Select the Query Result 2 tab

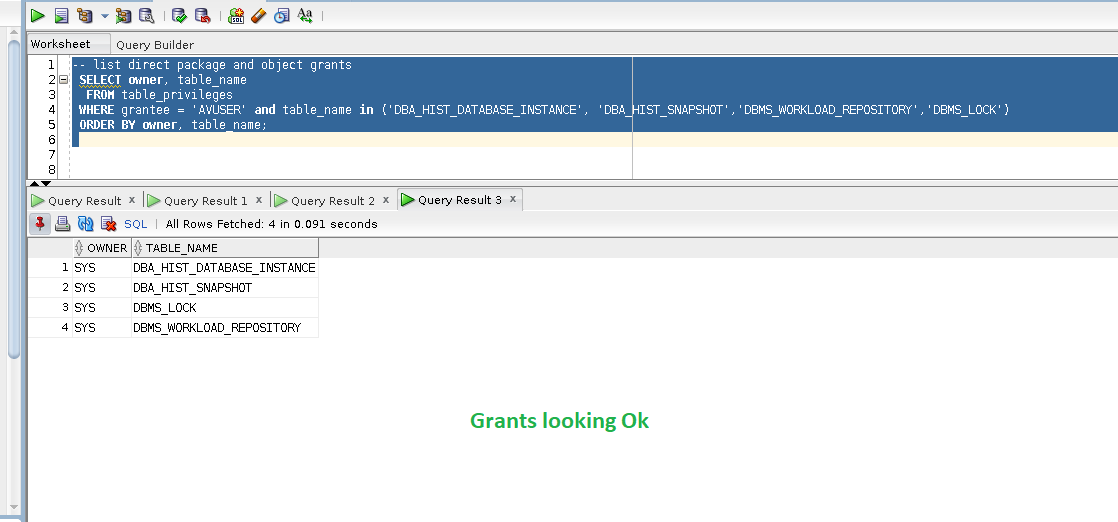coord(333,200)
